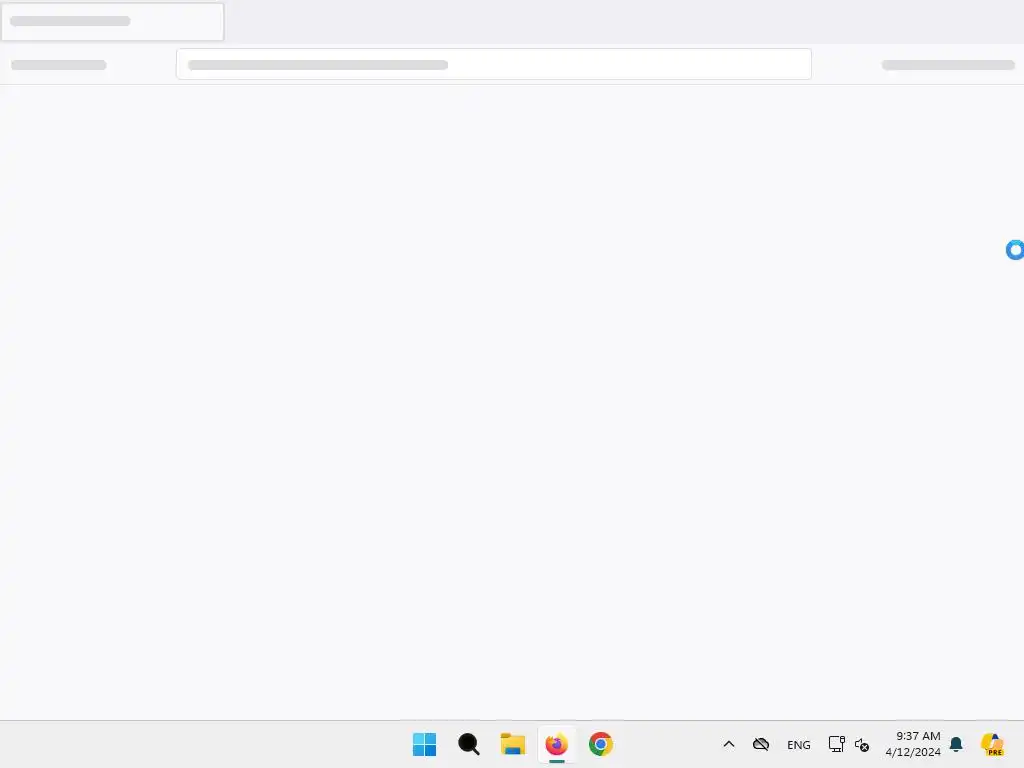Open Google Chrome from the taskbar
Viewport: 1024px width, 768px height.
coord(601,744)
